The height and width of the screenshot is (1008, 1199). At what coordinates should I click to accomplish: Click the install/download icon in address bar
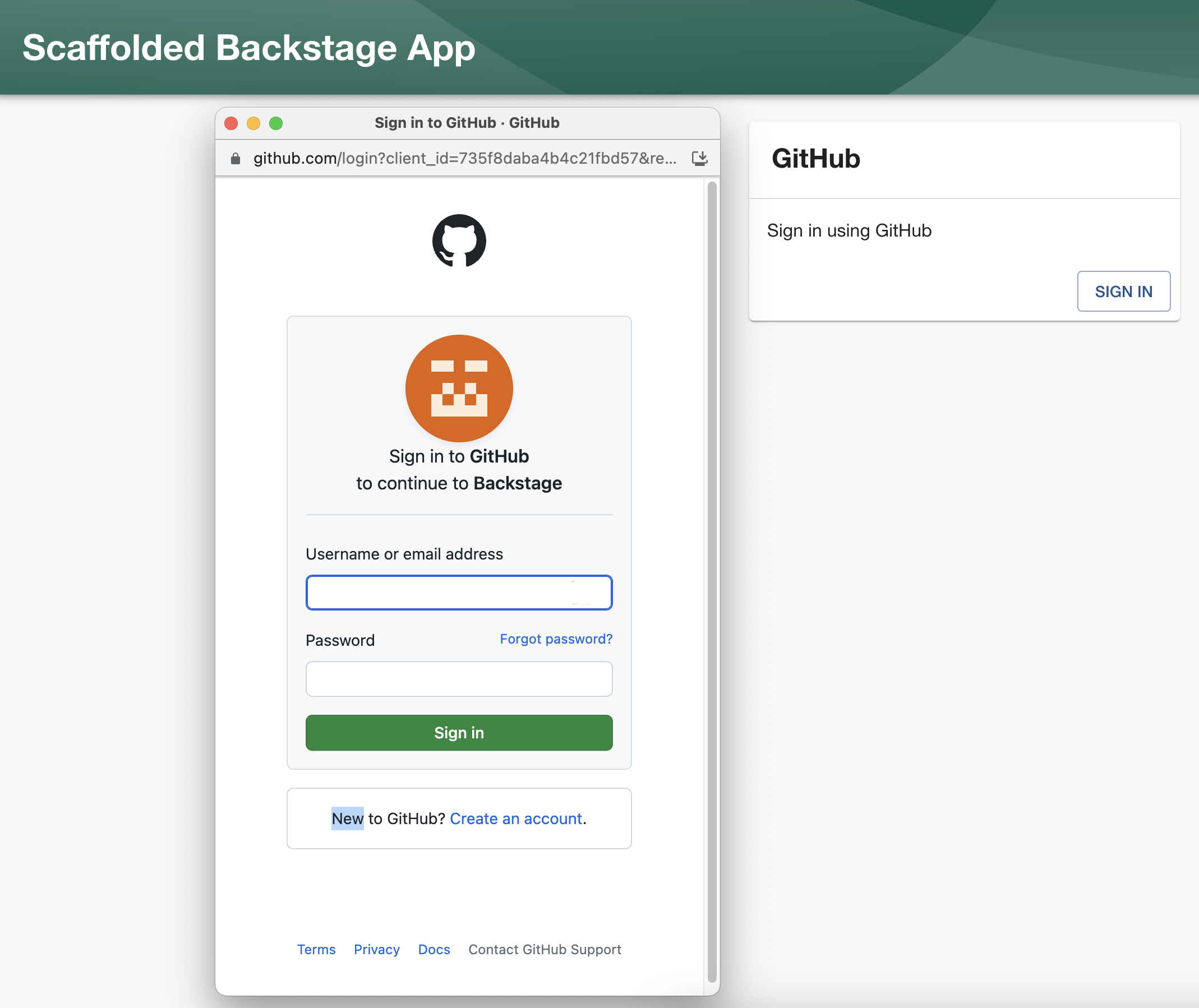[699, 158]
